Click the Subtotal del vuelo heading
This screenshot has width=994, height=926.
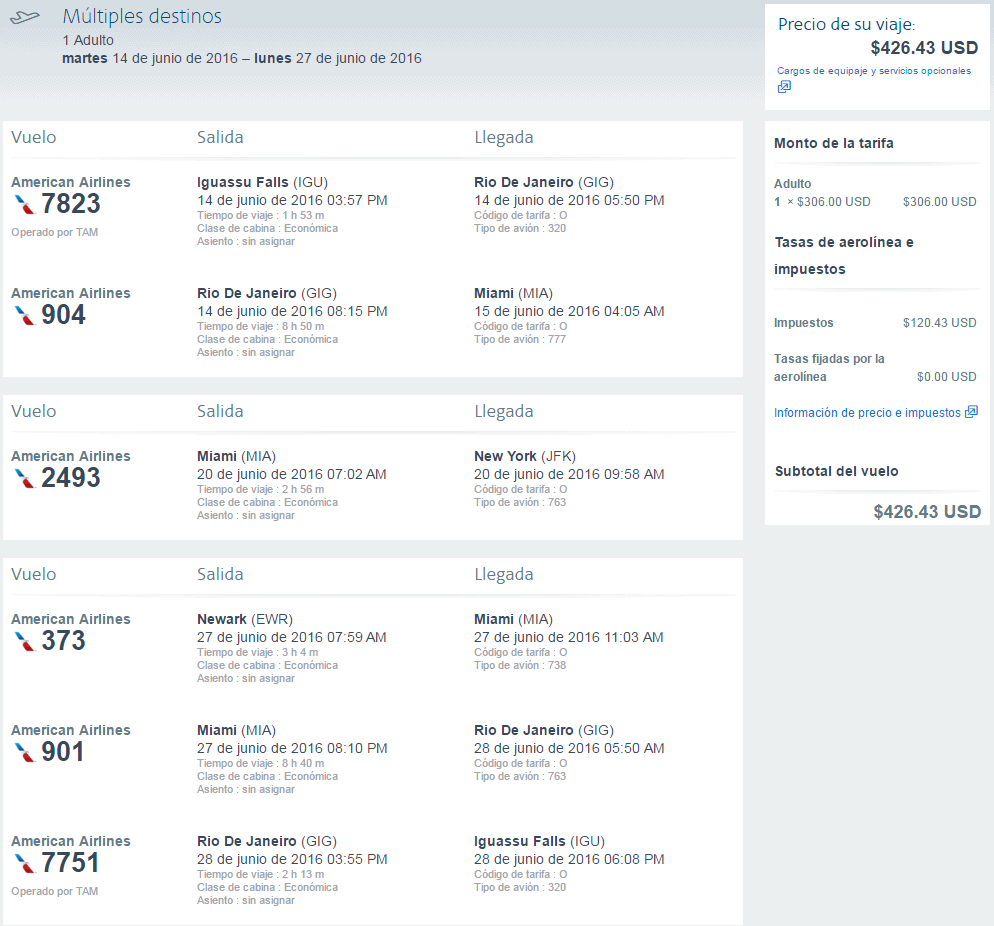coord(836,472)
